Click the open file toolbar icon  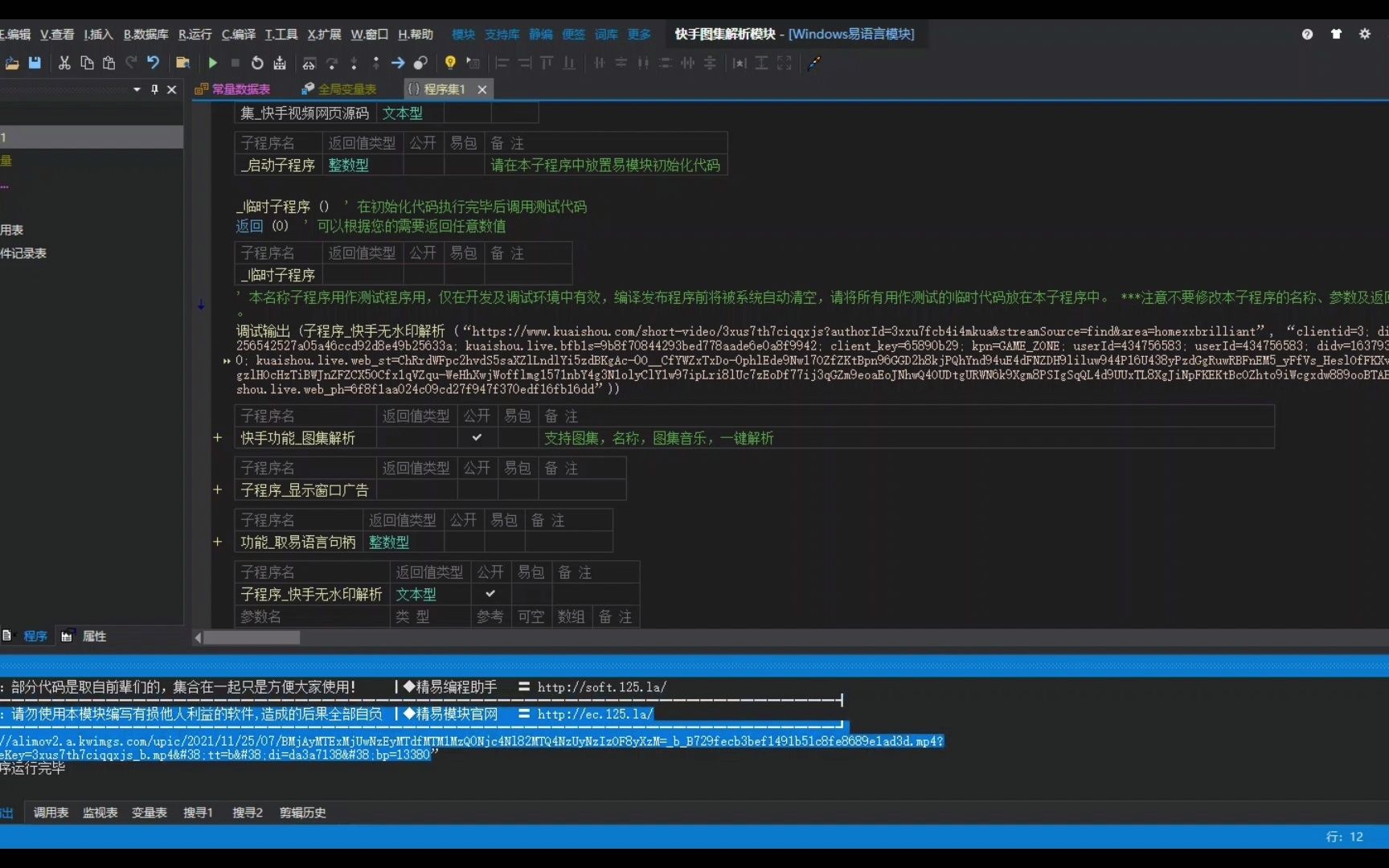point(12,63)
